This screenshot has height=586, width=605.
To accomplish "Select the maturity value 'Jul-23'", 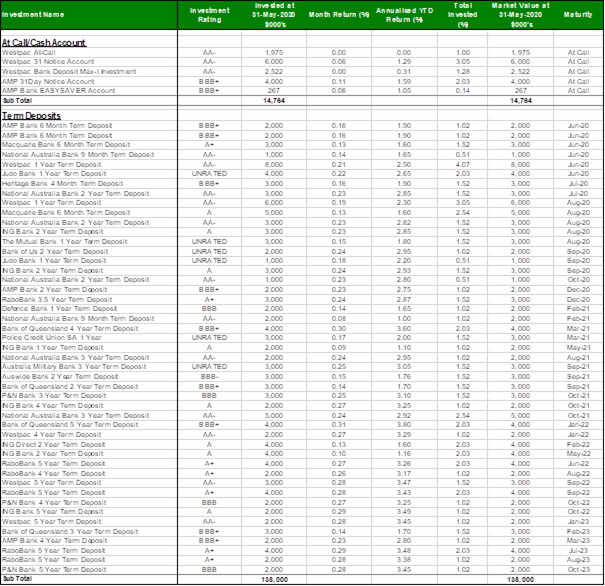I will pos(578,551).
